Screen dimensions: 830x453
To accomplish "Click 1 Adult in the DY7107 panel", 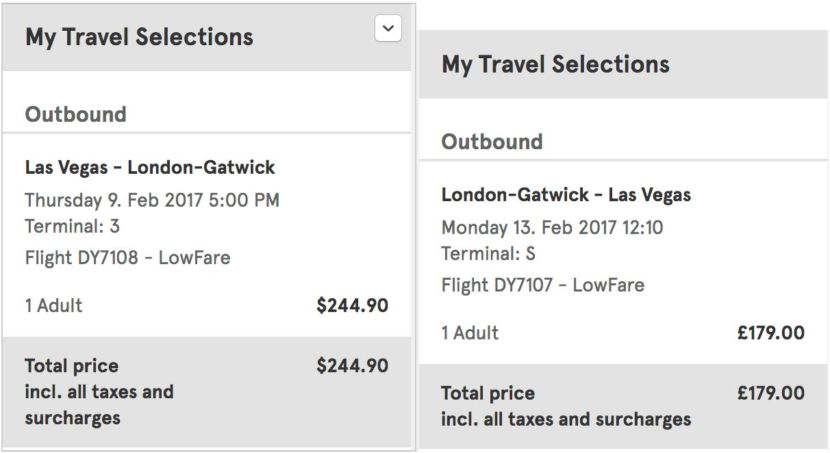I will point(470,333).
